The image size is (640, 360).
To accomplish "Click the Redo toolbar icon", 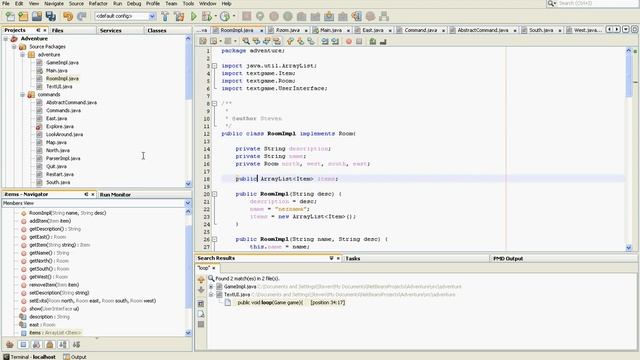I will [81, 16].
